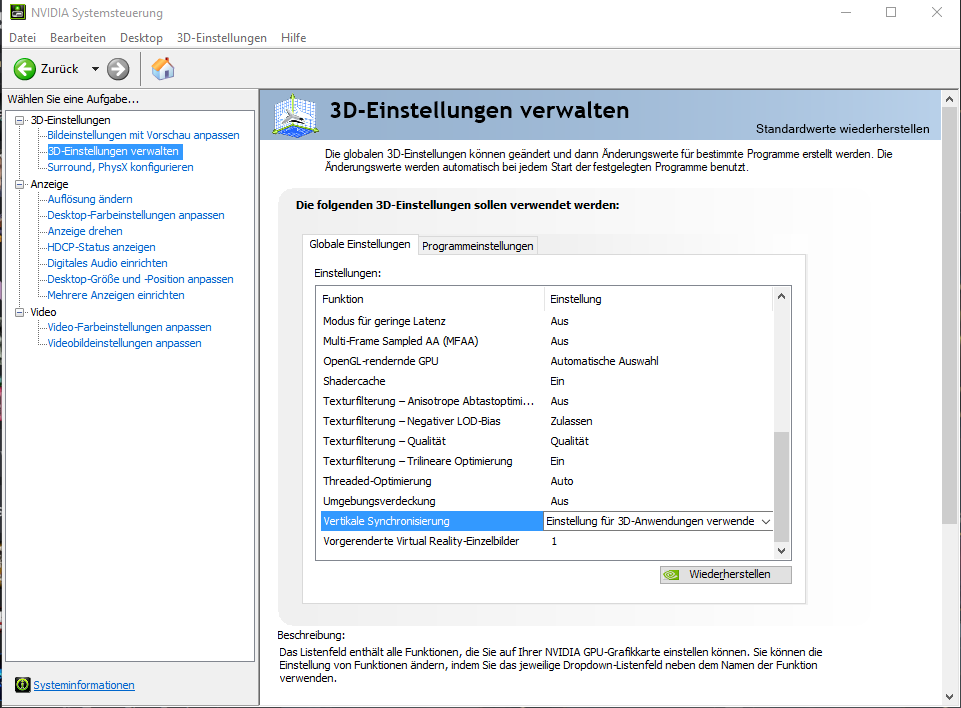The height and width of the screenshot is (708, 961).
Task: Open the Bearbeiten menu
Action: tap(78, 38)
